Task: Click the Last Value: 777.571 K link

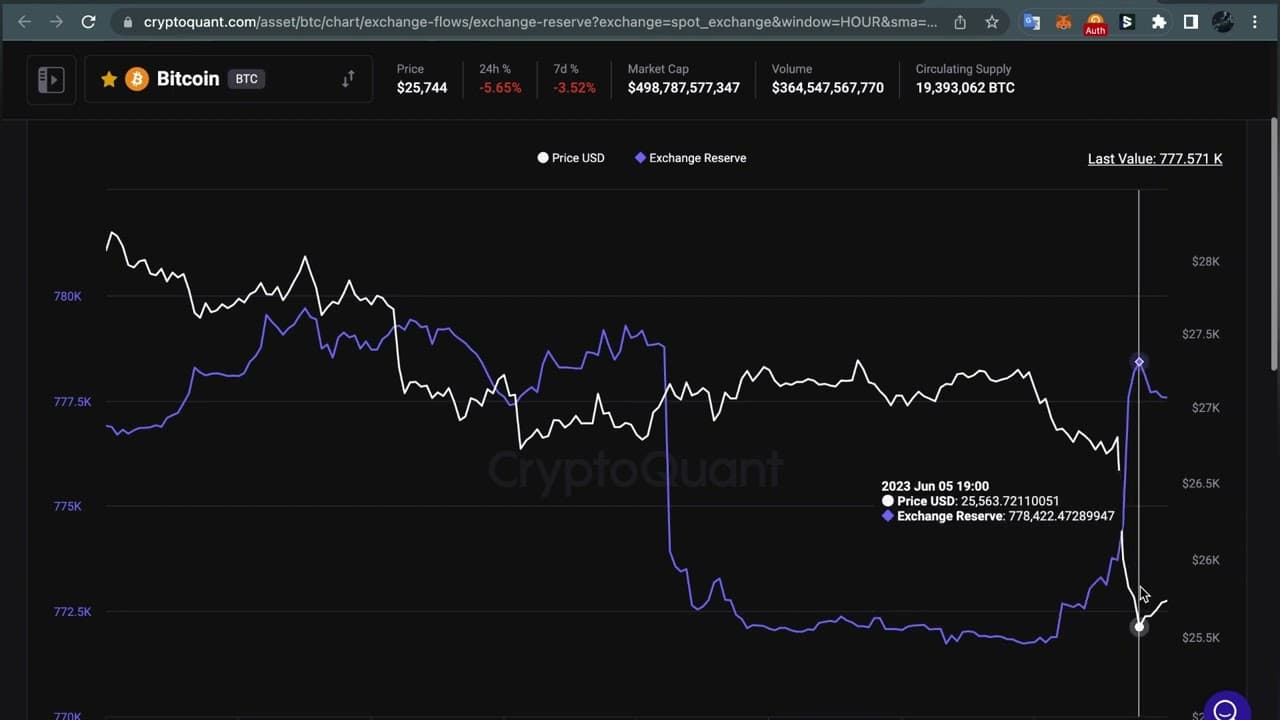Action: point(1155,159)
